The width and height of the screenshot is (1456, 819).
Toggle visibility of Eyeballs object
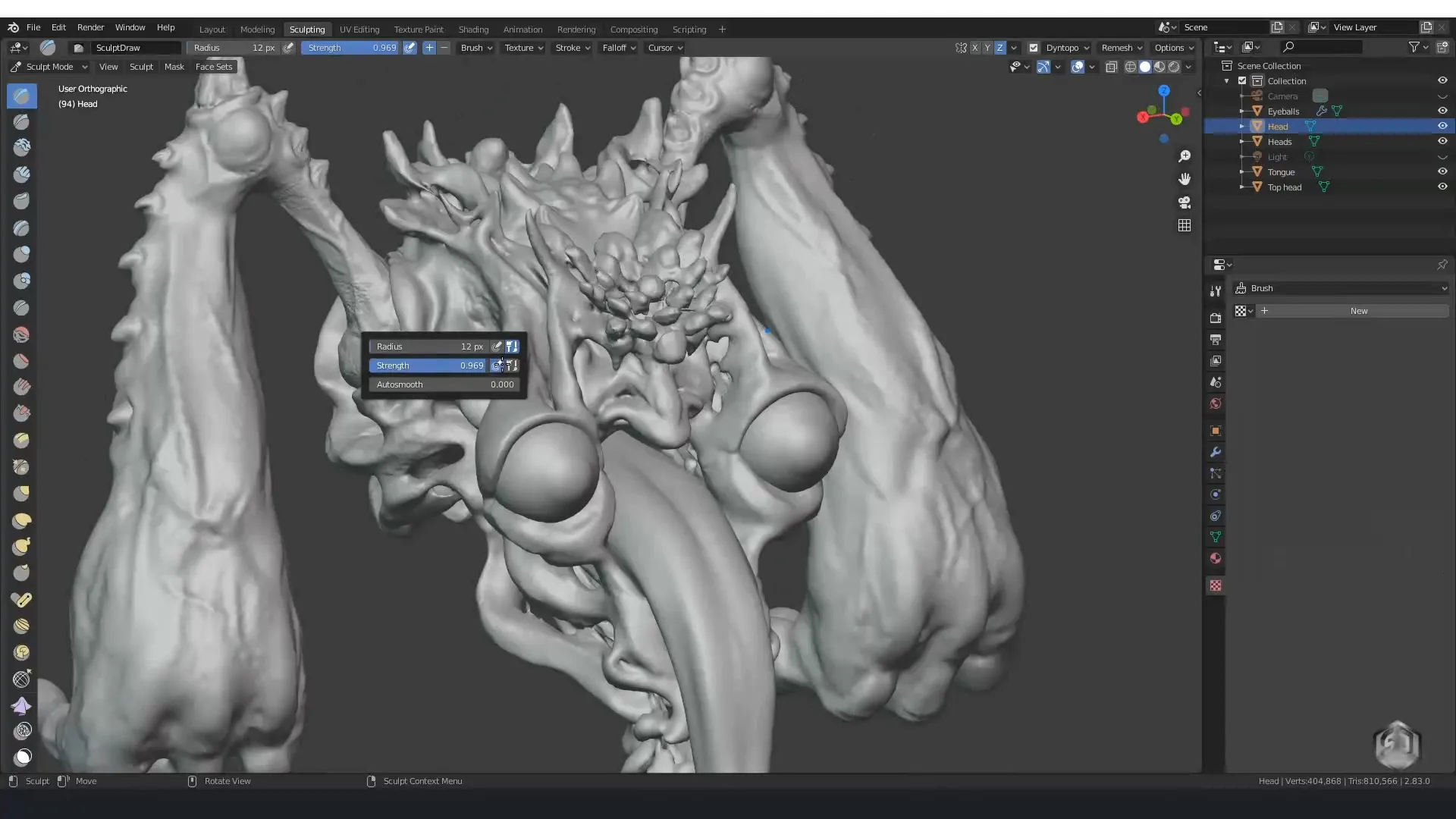(1442, 110)
